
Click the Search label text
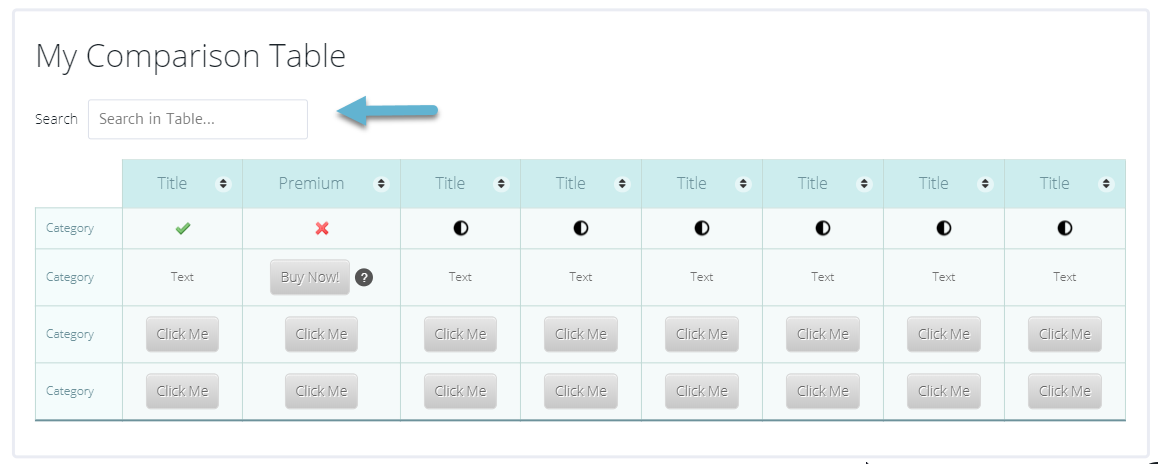coord(56,119)
